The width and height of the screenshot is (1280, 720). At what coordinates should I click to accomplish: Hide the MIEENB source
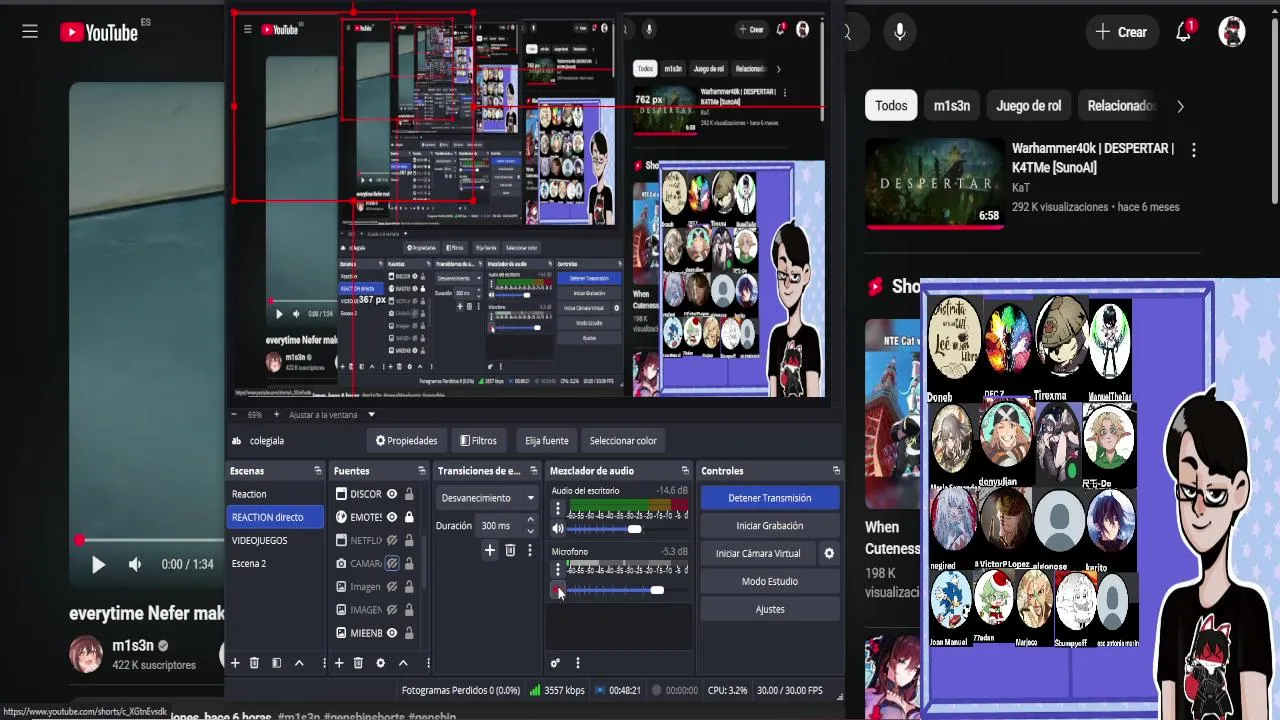(x=392, y=633)
